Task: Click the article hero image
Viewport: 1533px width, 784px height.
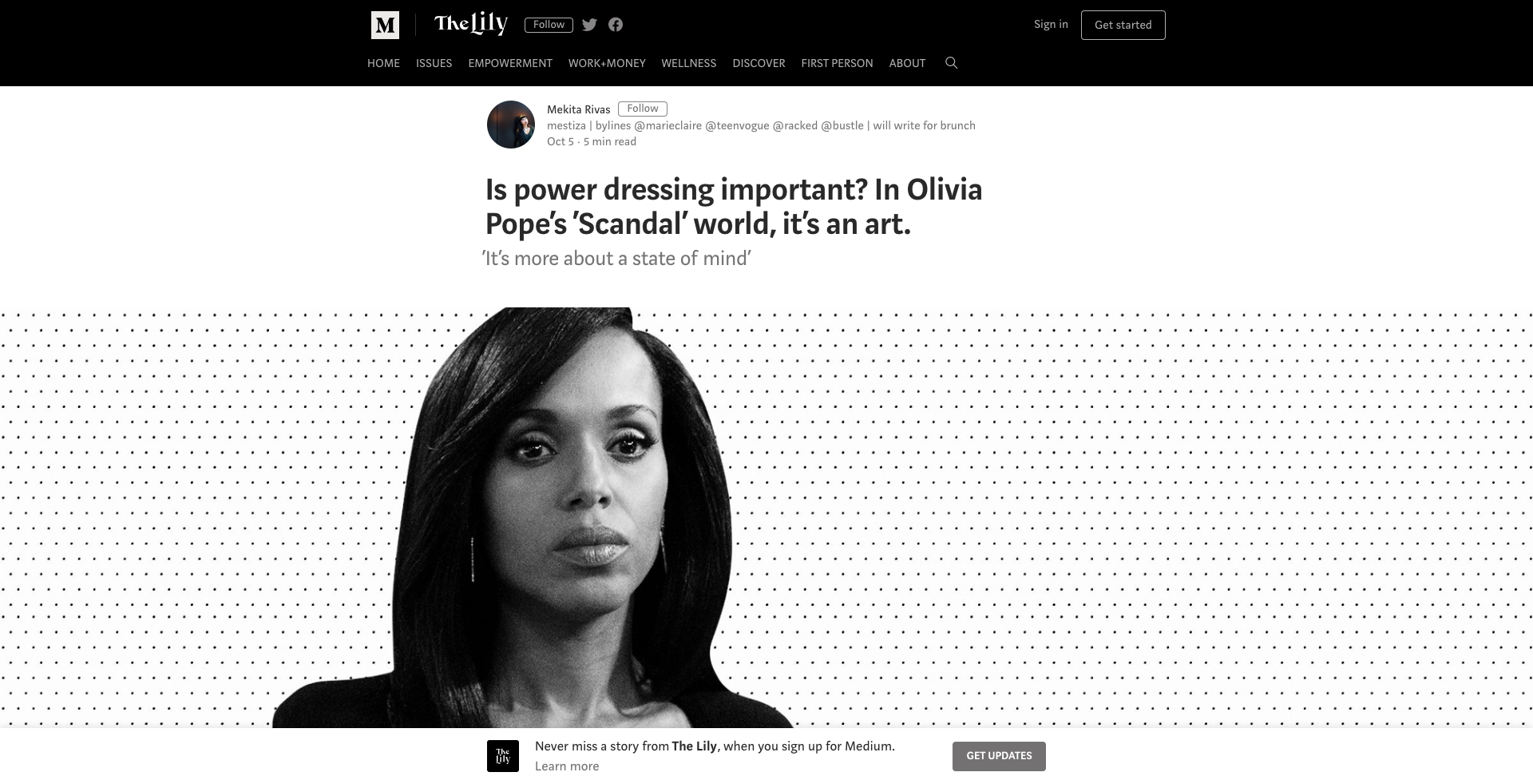Action: point(766,517)
